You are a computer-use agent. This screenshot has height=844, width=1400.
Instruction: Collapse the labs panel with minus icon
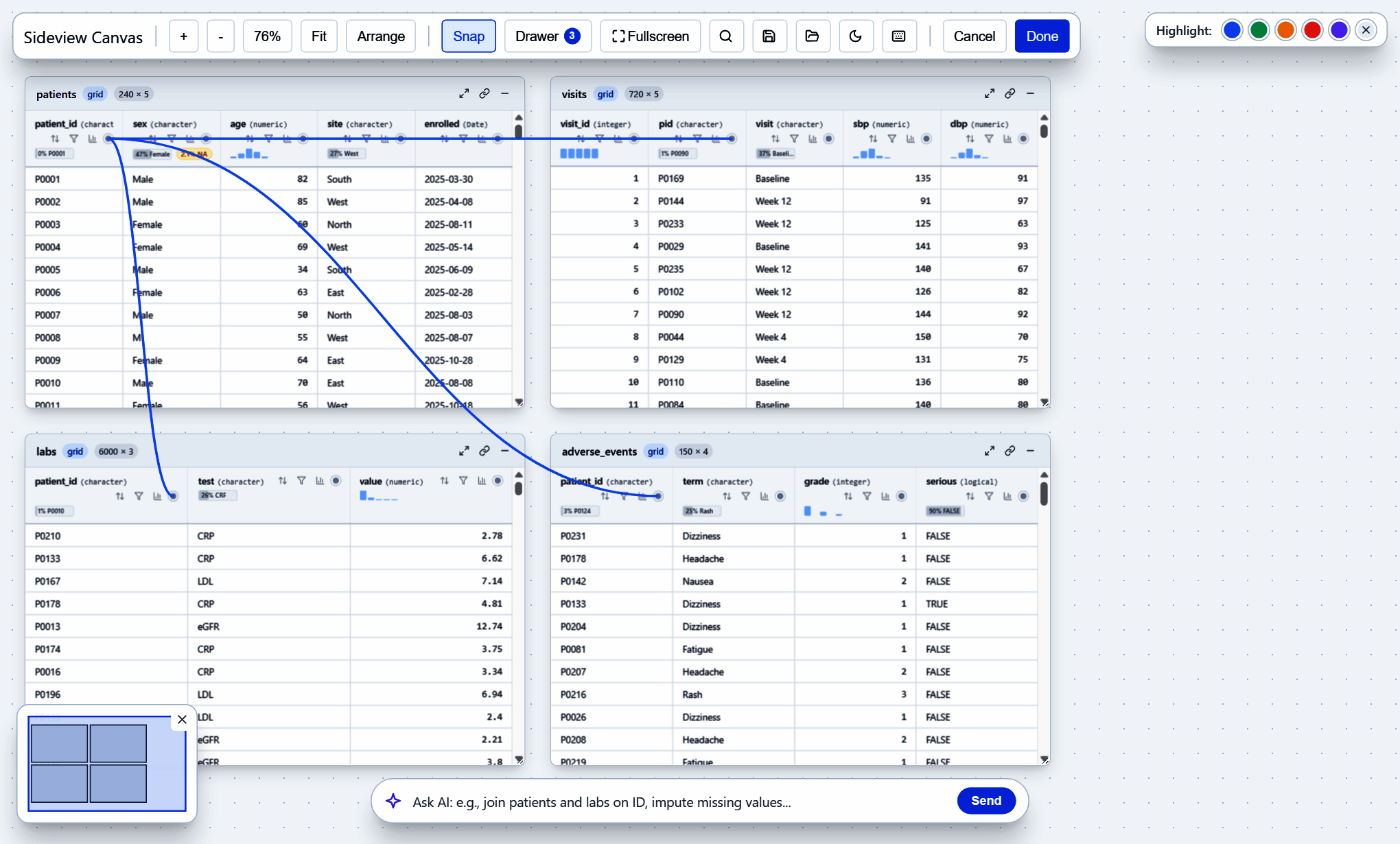click(505, 451)
